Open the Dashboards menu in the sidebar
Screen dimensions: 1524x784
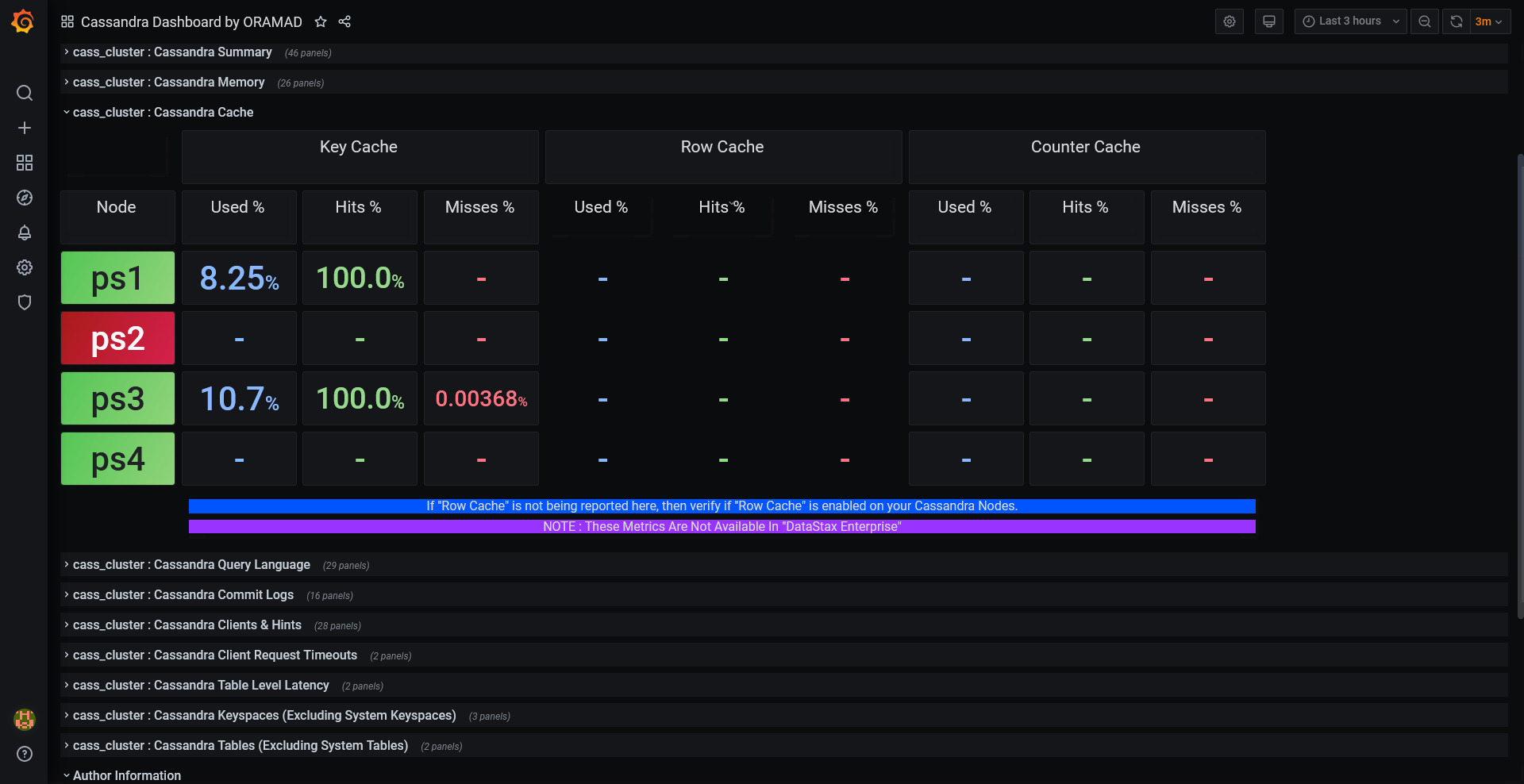coord(25,163)
